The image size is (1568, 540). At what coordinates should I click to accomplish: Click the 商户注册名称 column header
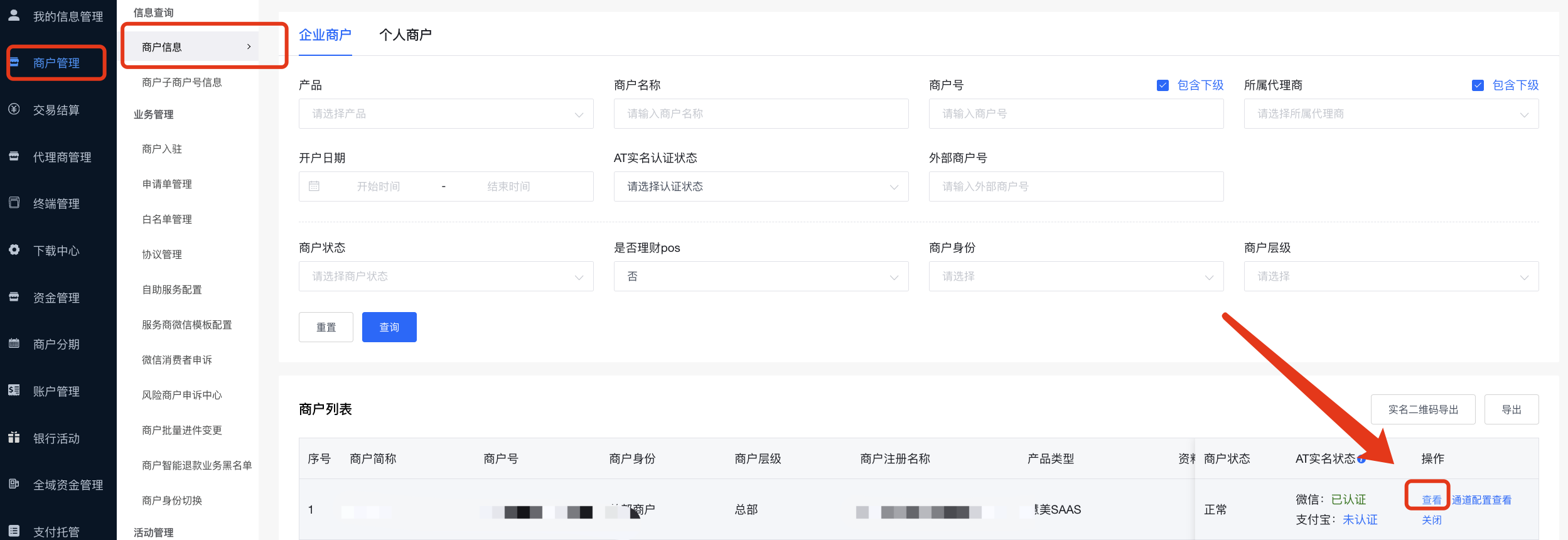pyautogui.click(x=895, y=459)
